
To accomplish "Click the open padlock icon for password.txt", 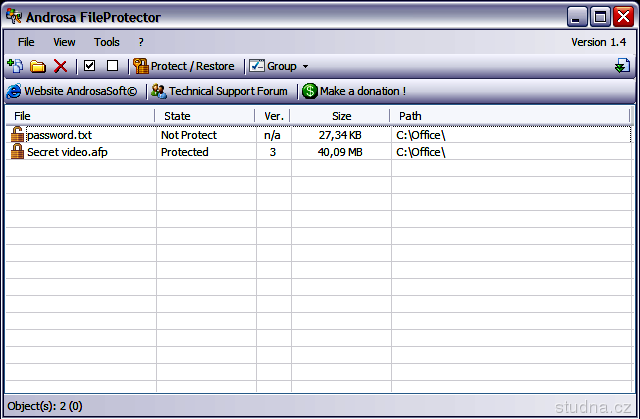I will pyautogui.click(x=17, y=134).
